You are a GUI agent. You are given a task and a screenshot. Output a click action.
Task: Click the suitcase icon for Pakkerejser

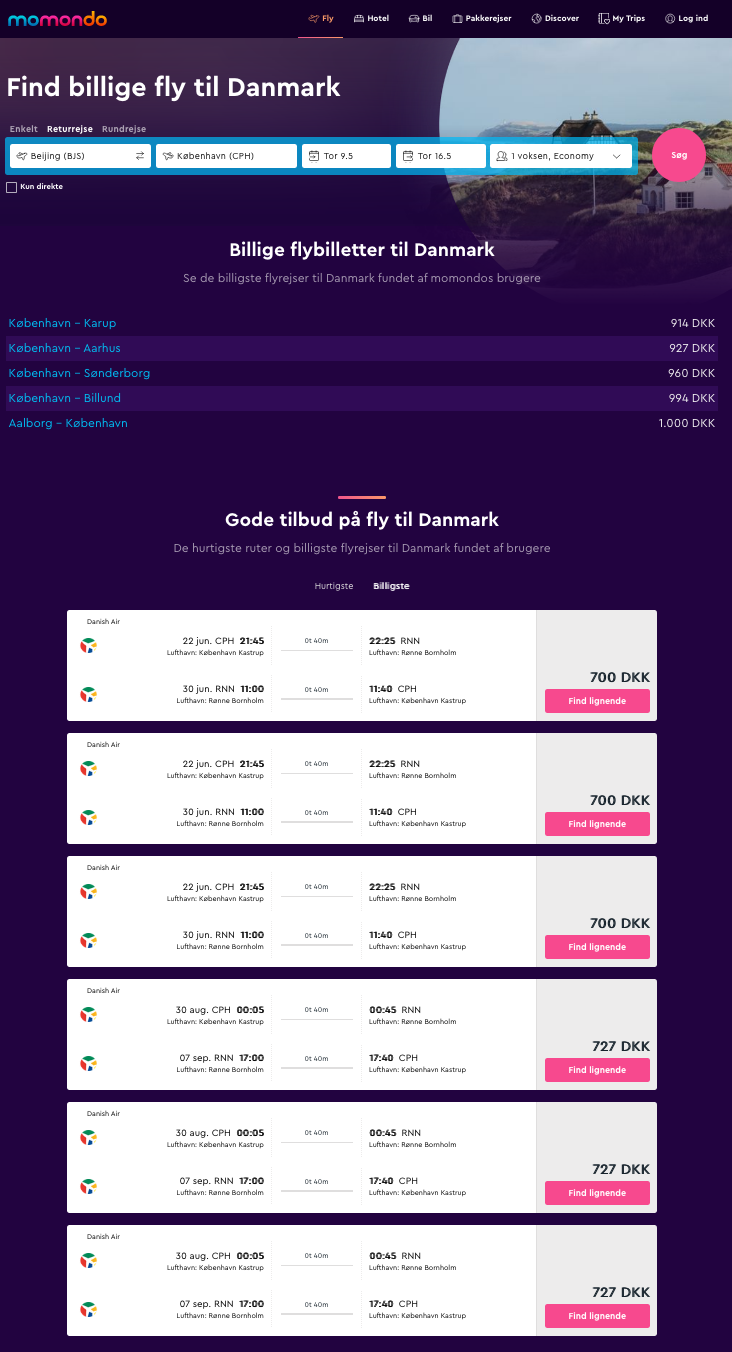pos(457,19)
